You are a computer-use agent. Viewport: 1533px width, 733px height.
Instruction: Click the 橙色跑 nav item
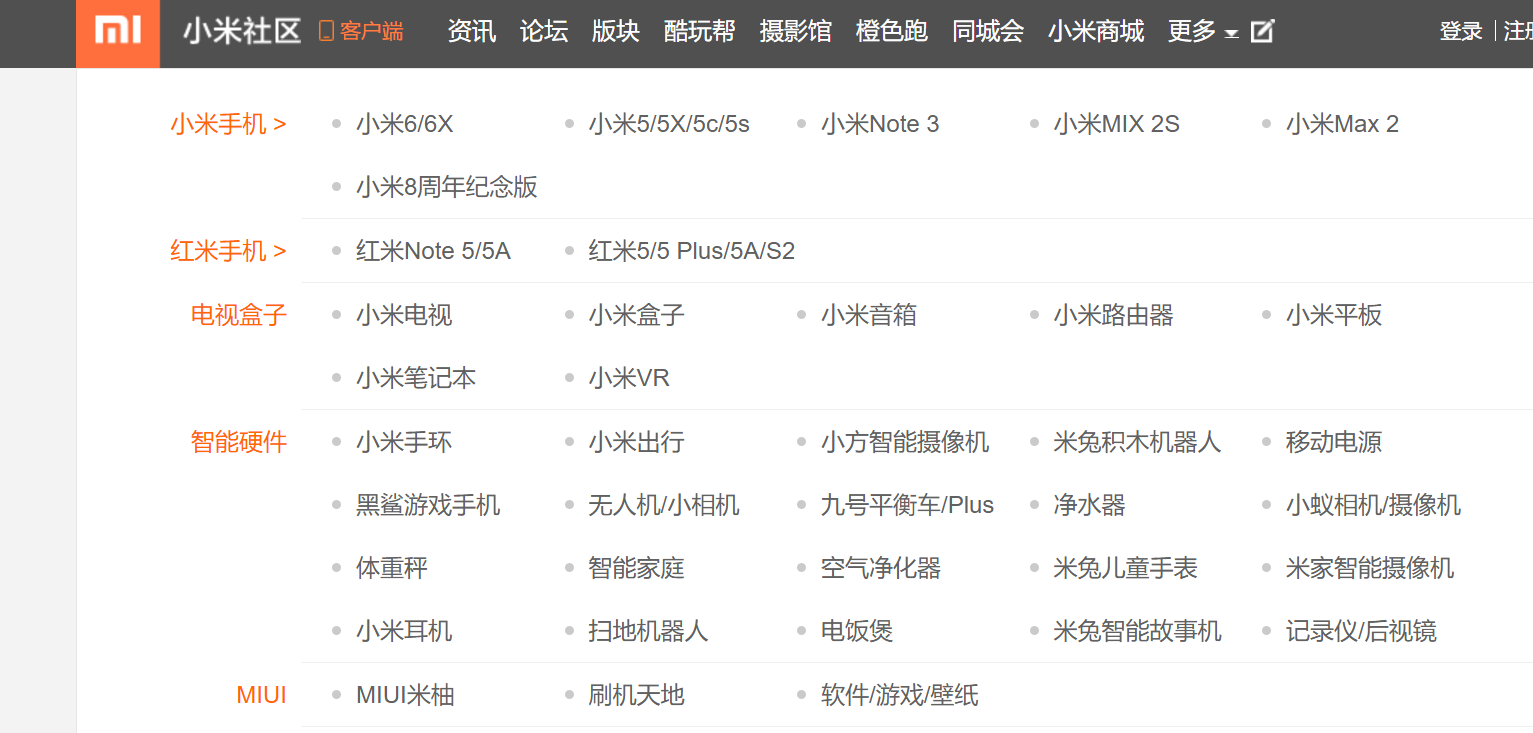pyautogui.click(x=892, y=32)
